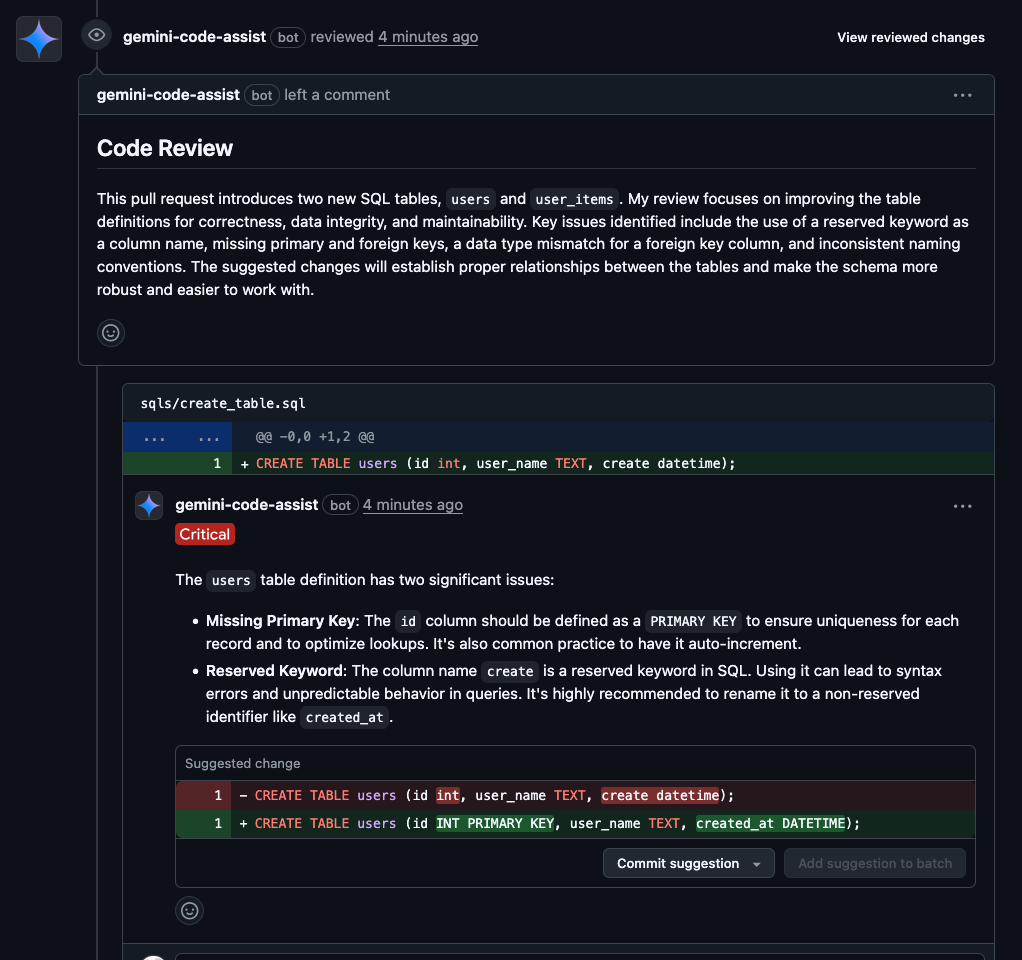
Task: Click the small sparkle avatar on the inline comment
Action: 149,506
